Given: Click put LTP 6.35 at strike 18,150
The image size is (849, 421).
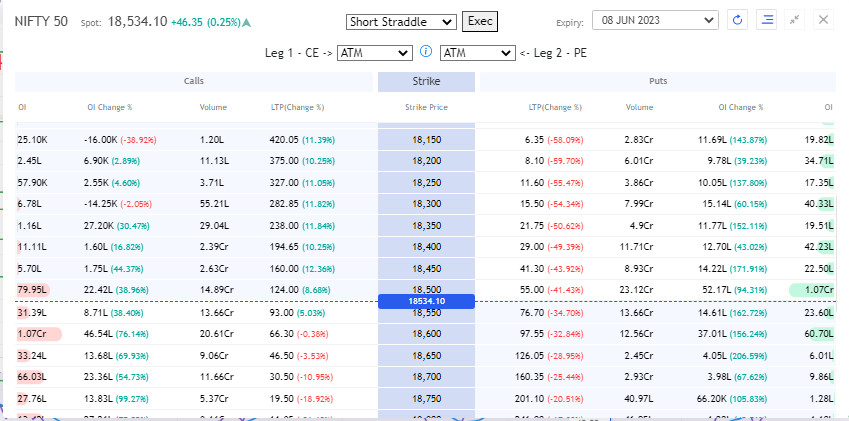Looking at the screenshot, I should click(535, 140).
